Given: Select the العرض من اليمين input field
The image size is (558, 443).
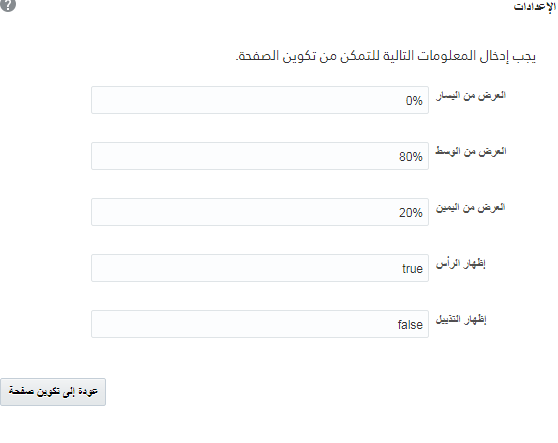Looking at the screenshot, I should coord(260,212).
